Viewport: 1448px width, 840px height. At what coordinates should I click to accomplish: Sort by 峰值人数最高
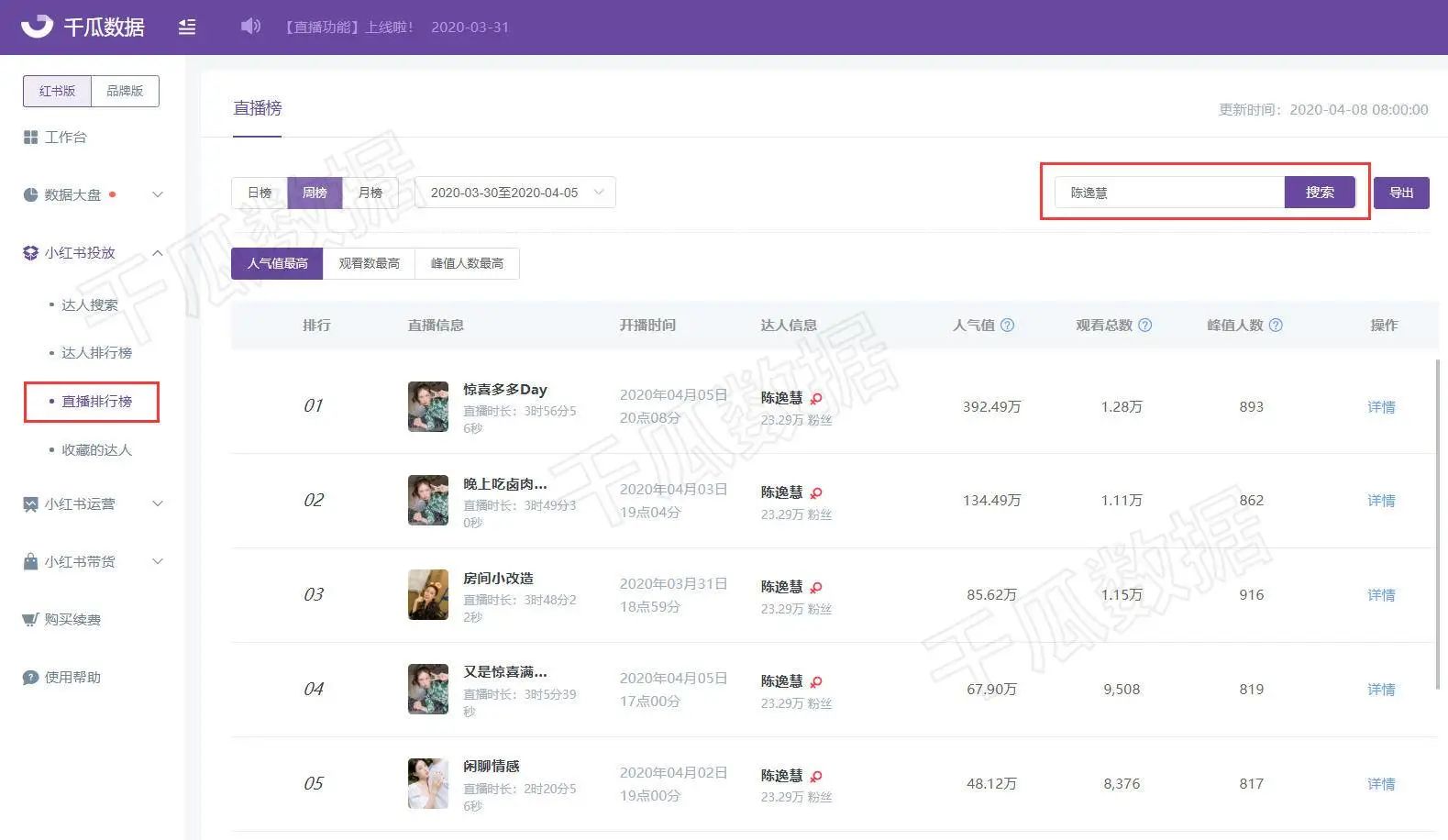467,263
